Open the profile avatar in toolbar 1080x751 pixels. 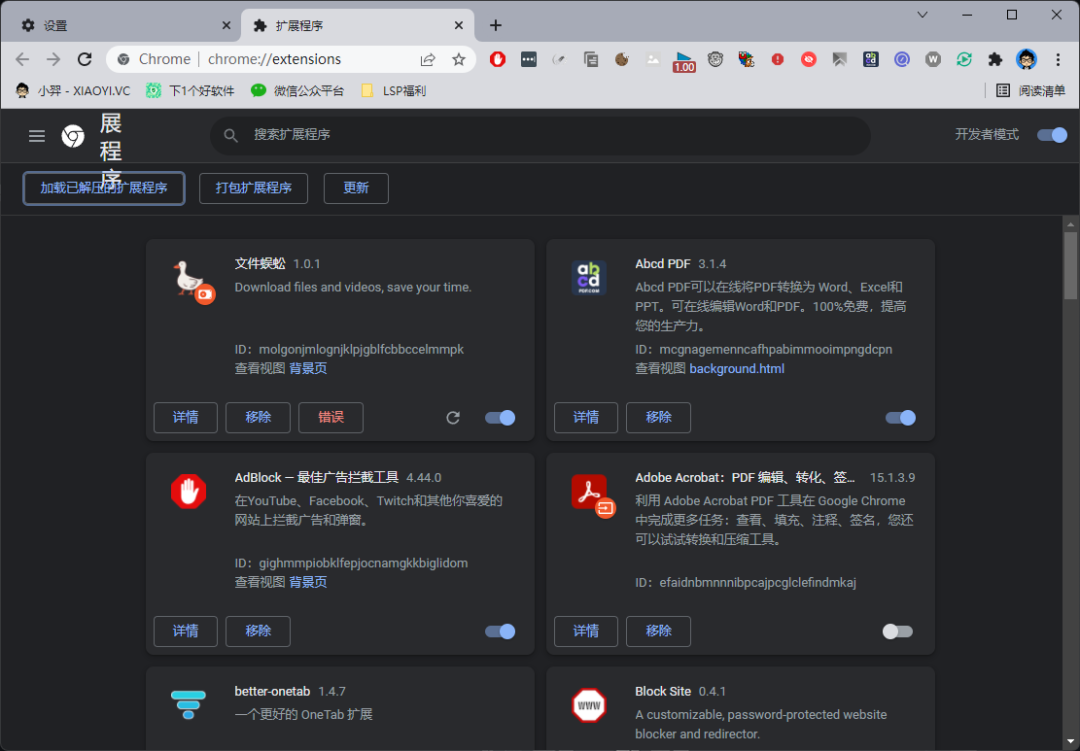[x=1026, y=59]
